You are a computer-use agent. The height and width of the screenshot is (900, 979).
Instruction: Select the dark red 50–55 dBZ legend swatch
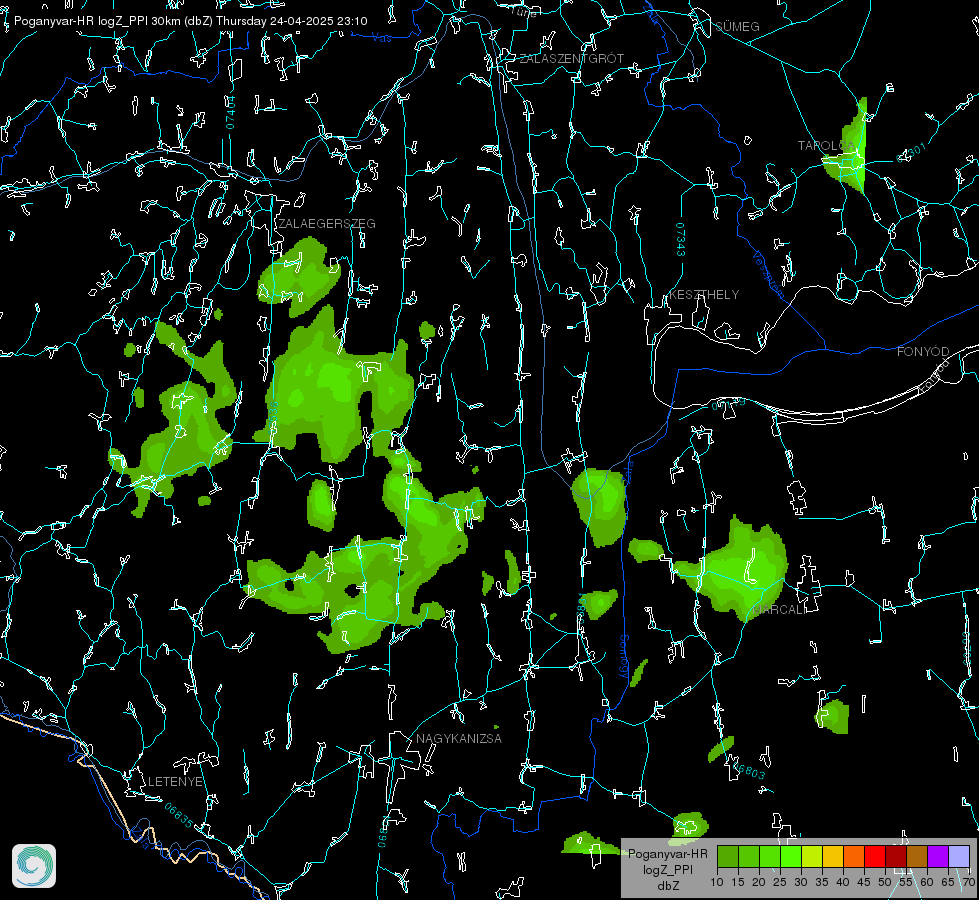tap(896, 856)
